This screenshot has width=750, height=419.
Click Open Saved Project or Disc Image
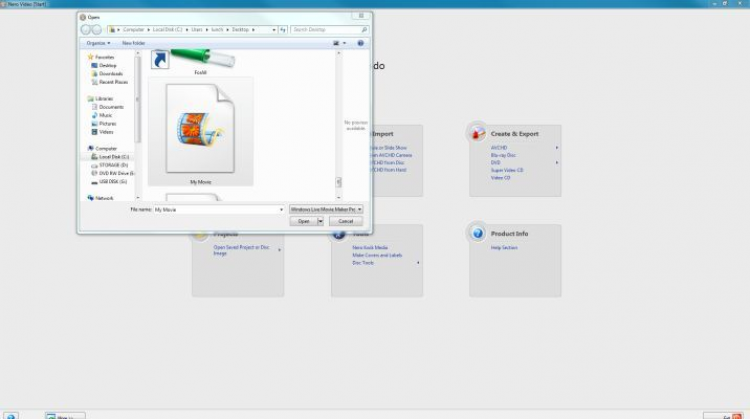click(241, 250)
